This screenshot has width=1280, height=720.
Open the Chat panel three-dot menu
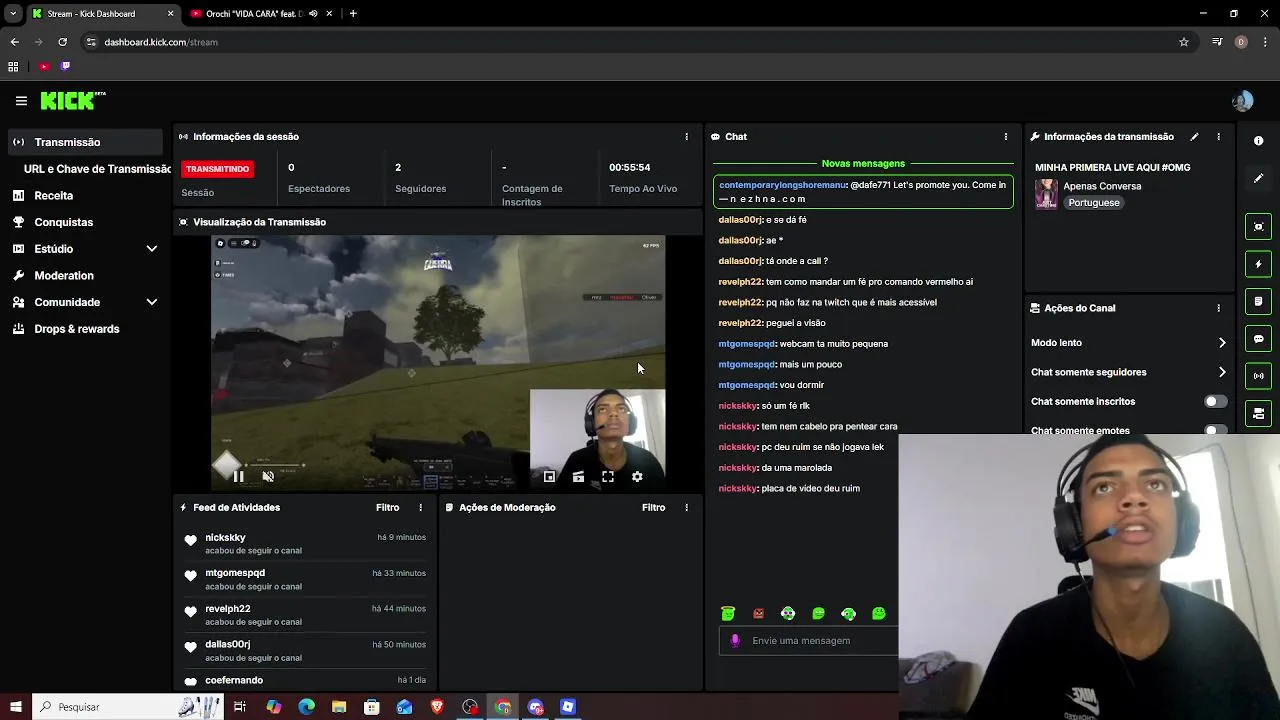pyautogui.click(x=1006, y=137)
